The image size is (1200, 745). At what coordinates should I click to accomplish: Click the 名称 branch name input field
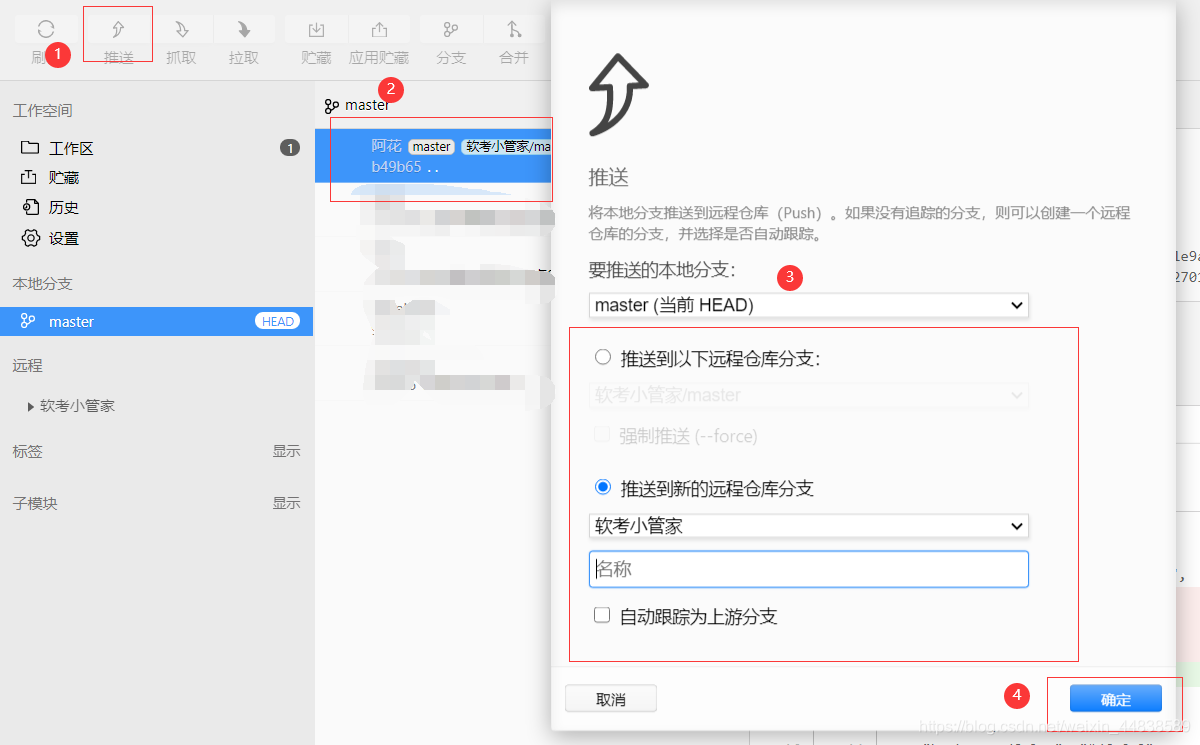(809, 569)
